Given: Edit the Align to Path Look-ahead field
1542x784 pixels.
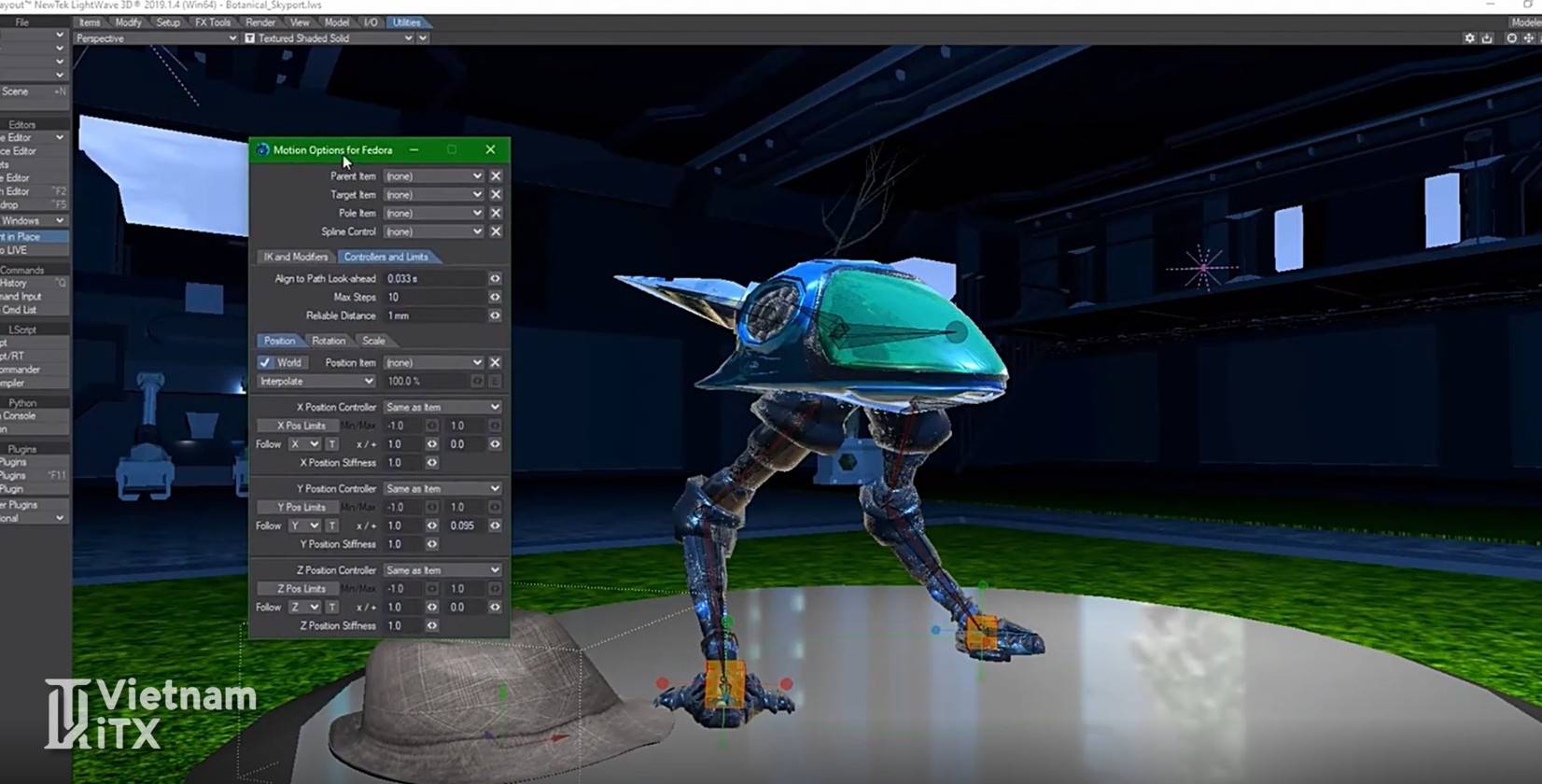Looking at the screenshot, I should coord(435,278).
